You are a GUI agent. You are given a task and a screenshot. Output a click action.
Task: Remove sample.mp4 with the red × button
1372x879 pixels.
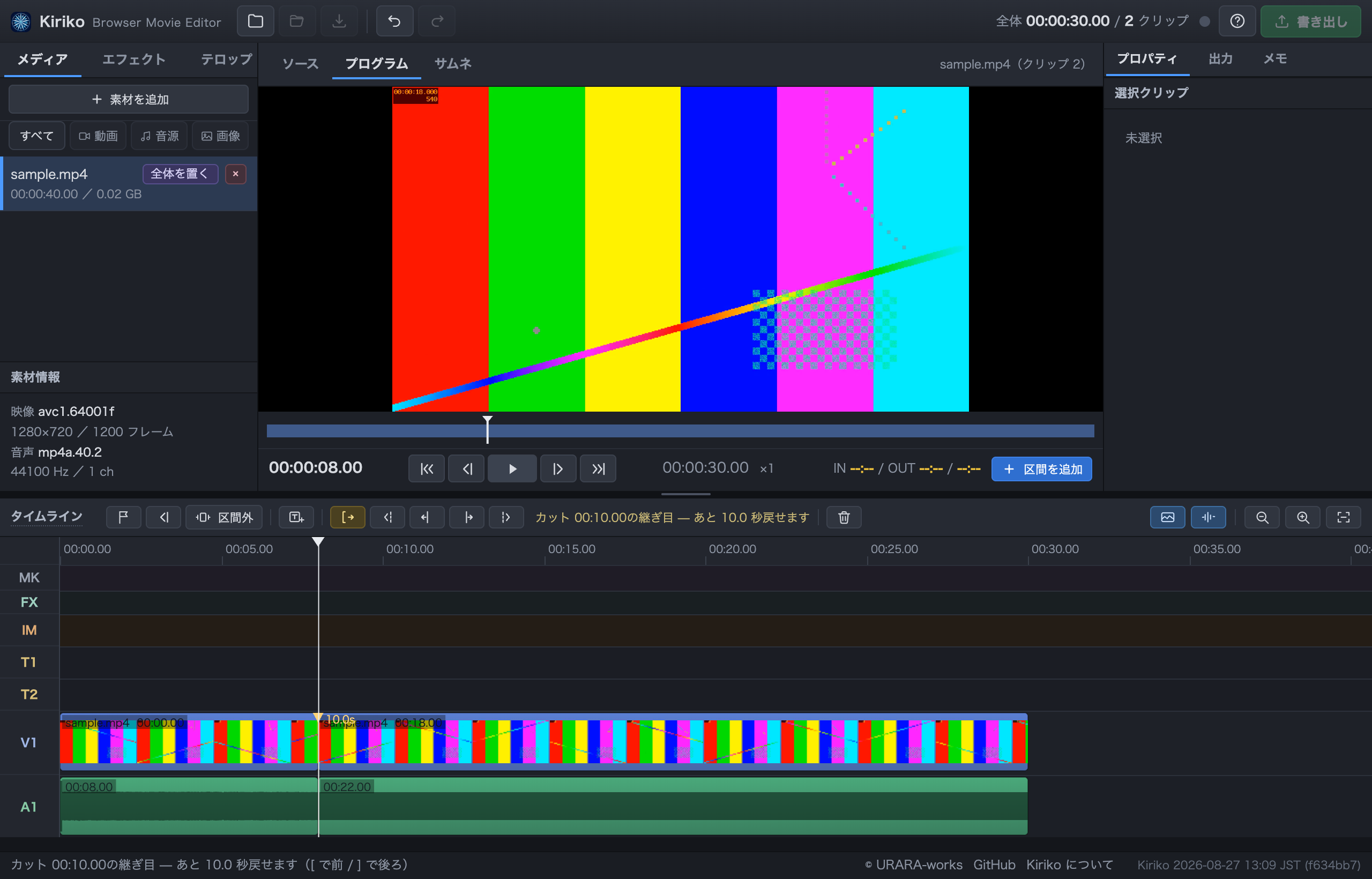[235, 174]
